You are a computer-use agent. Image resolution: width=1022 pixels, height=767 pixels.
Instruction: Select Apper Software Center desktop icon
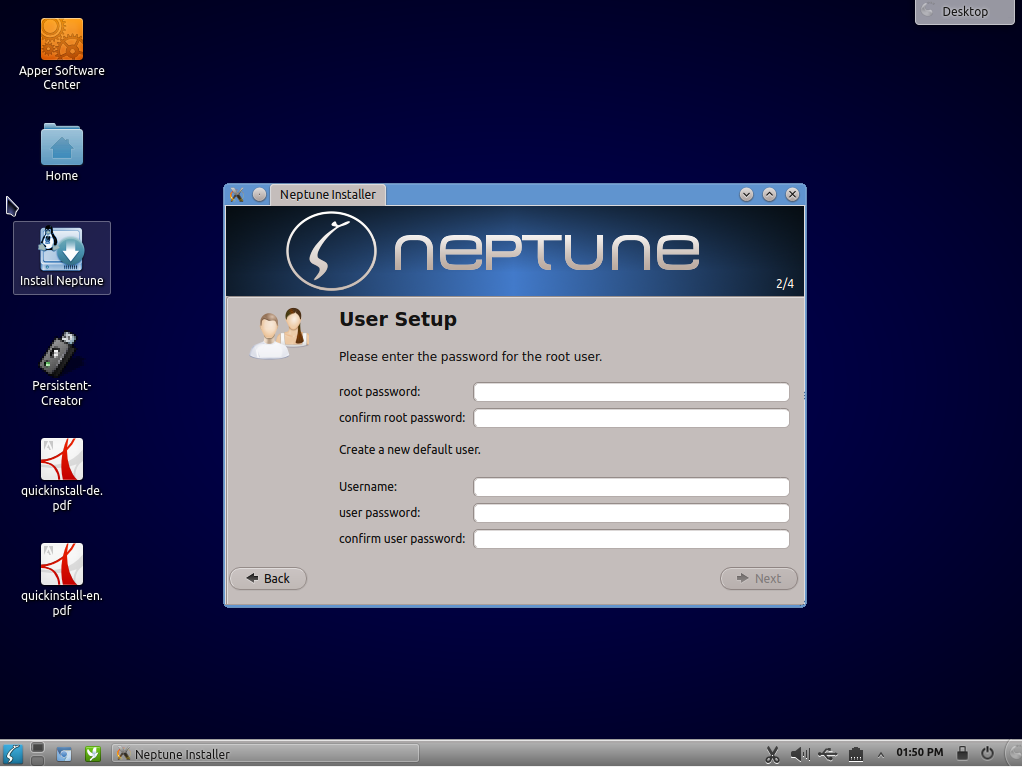pos(62,55)
